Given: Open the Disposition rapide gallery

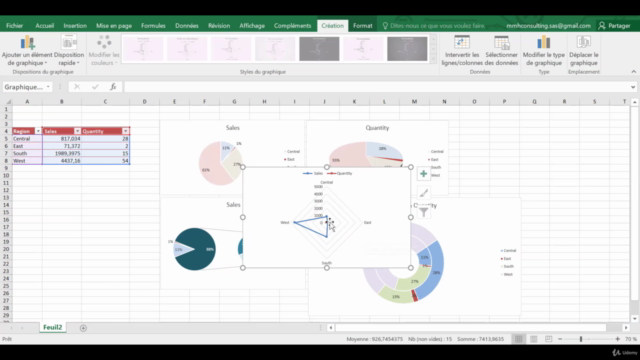Looking at the screenshot, I should [x=69, y=51].
